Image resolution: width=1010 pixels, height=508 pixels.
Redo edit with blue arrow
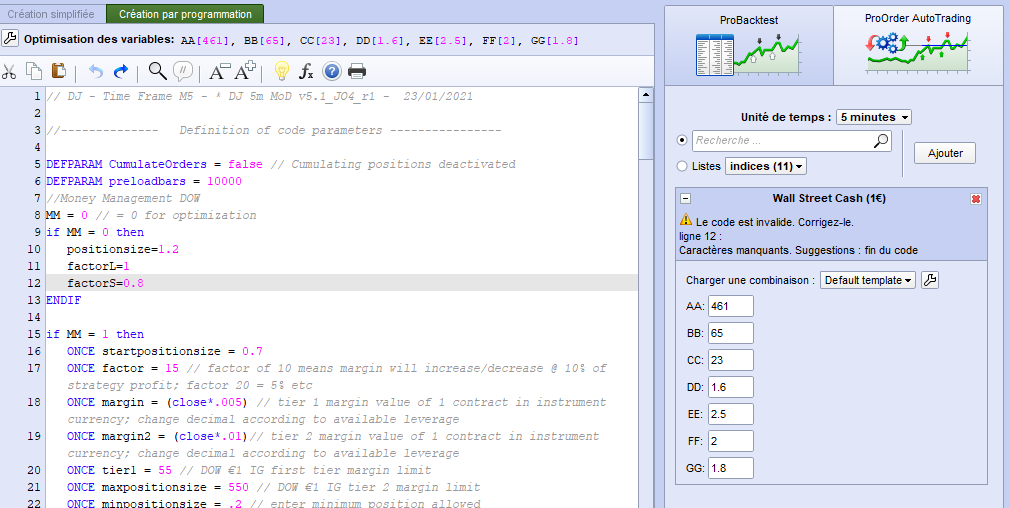tap(120, 71)
